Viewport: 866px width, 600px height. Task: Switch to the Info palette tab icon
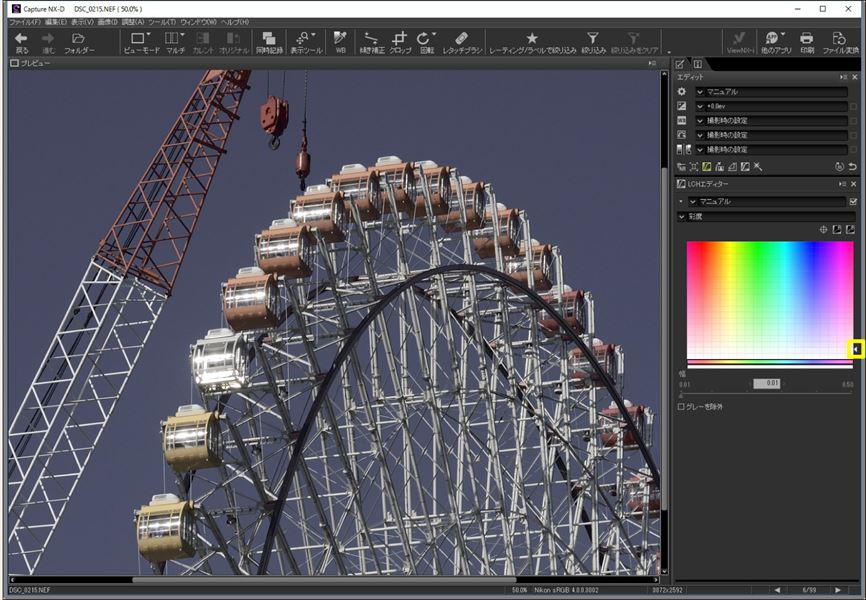(698, 64)
